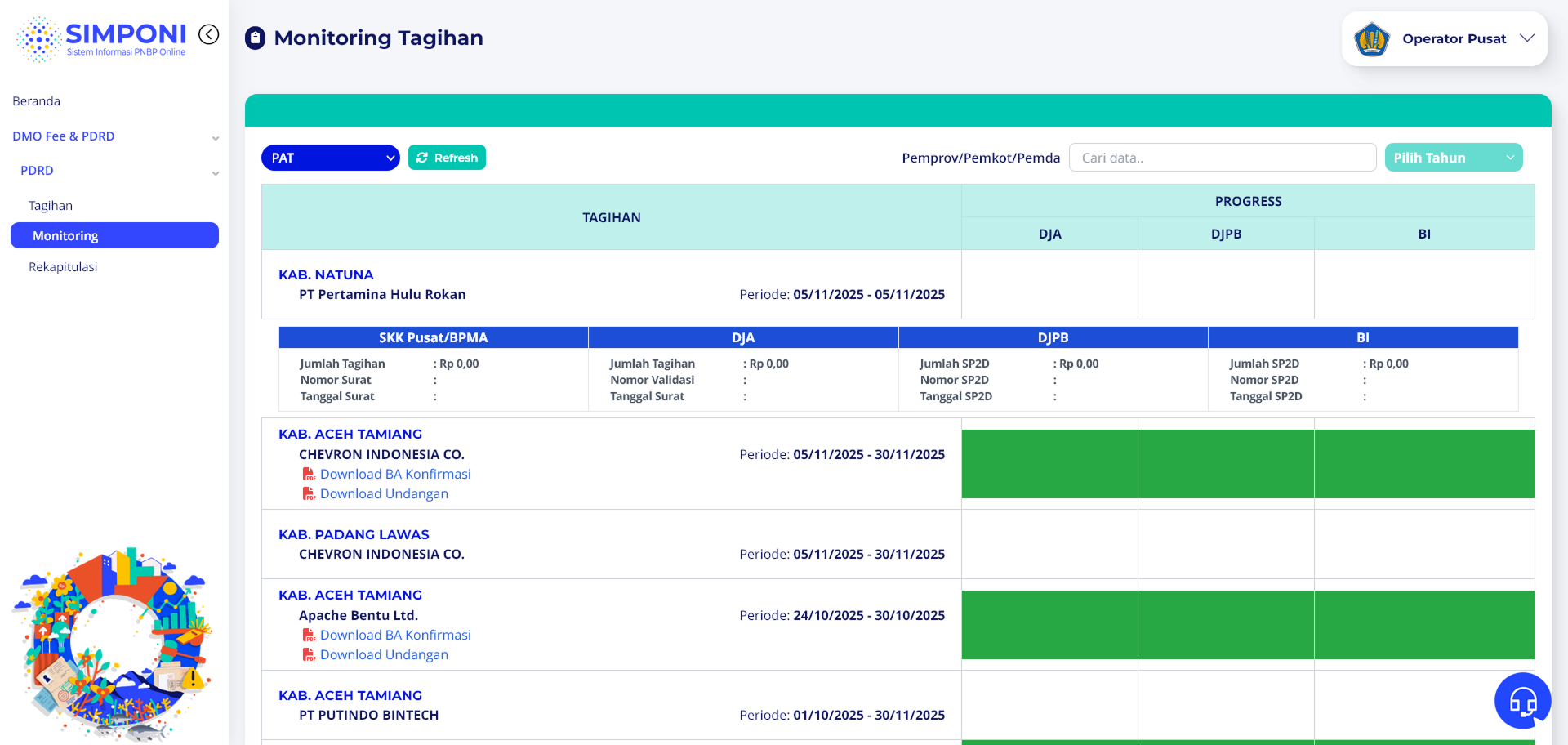Click PDF icon beside Apache Bentu Download Undangan
1568x745 pixels.
(x=309, y=654)
